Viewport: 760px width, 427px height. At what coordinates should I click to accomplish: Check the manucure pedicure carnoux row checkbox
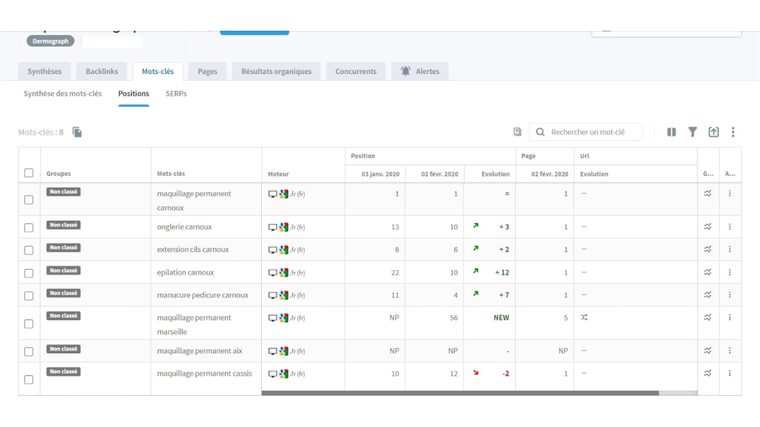pyautogui.click(x=29, y=296)
